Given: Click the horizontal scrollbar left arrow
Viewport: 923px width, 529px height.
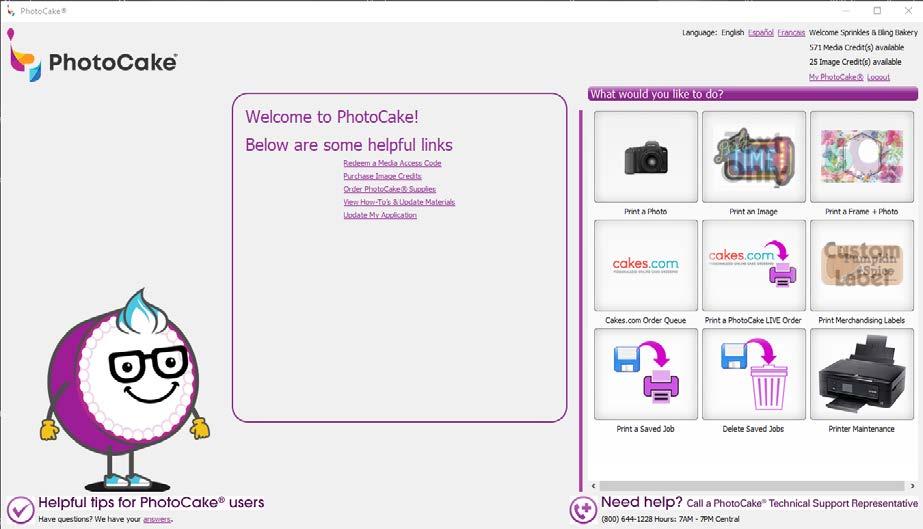Looking at the screenshot, I should tap(593, 486).
